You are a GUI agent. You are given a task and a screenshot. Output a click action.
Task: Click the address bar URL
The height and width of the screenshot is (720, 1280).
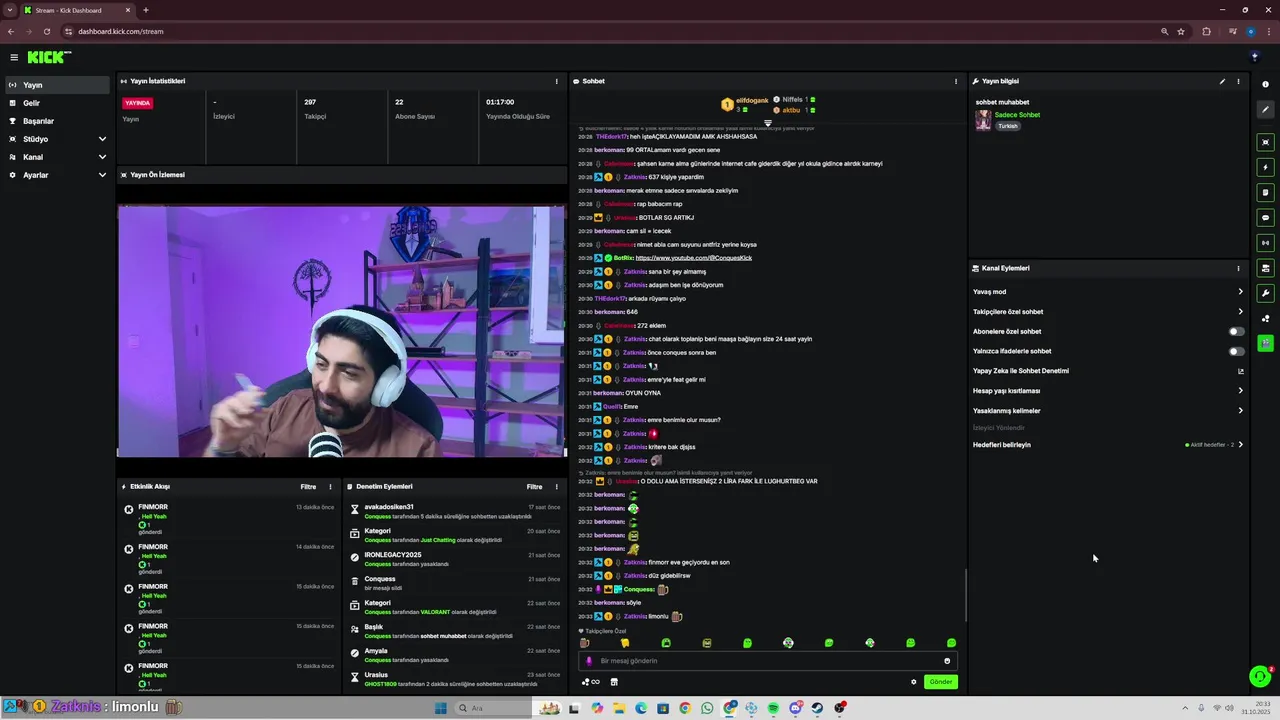pos(121,31)
